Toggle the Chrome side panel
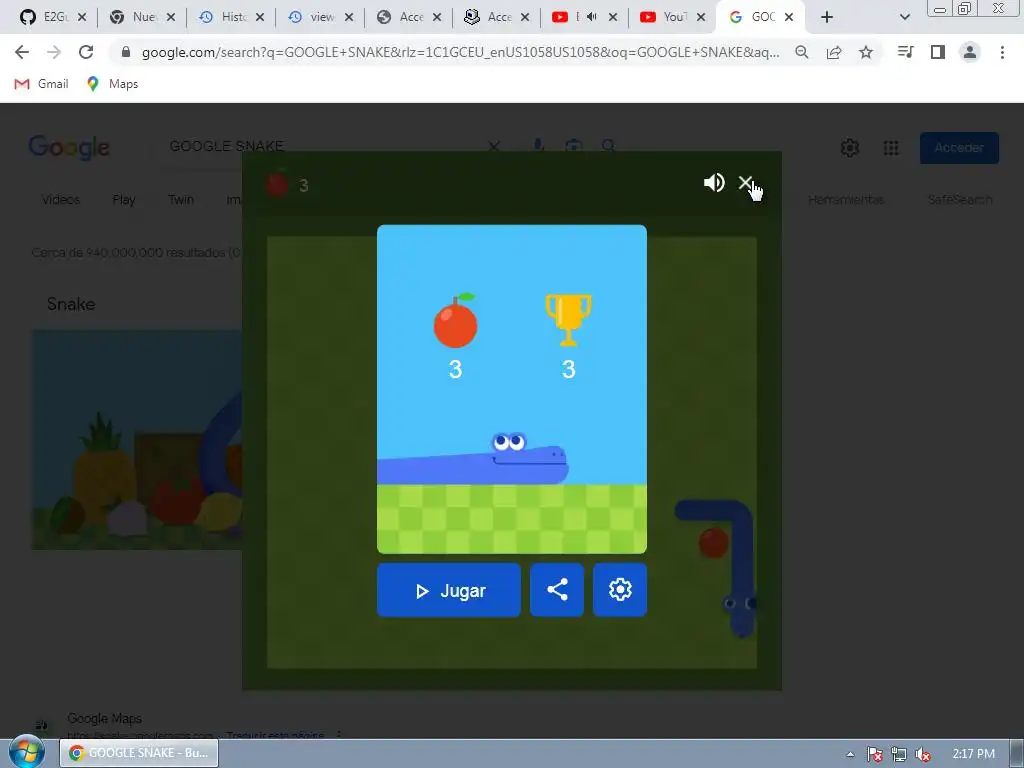The width and height of the screenshot is (1024, 768). pyautogui.click(x=938, y=52)
